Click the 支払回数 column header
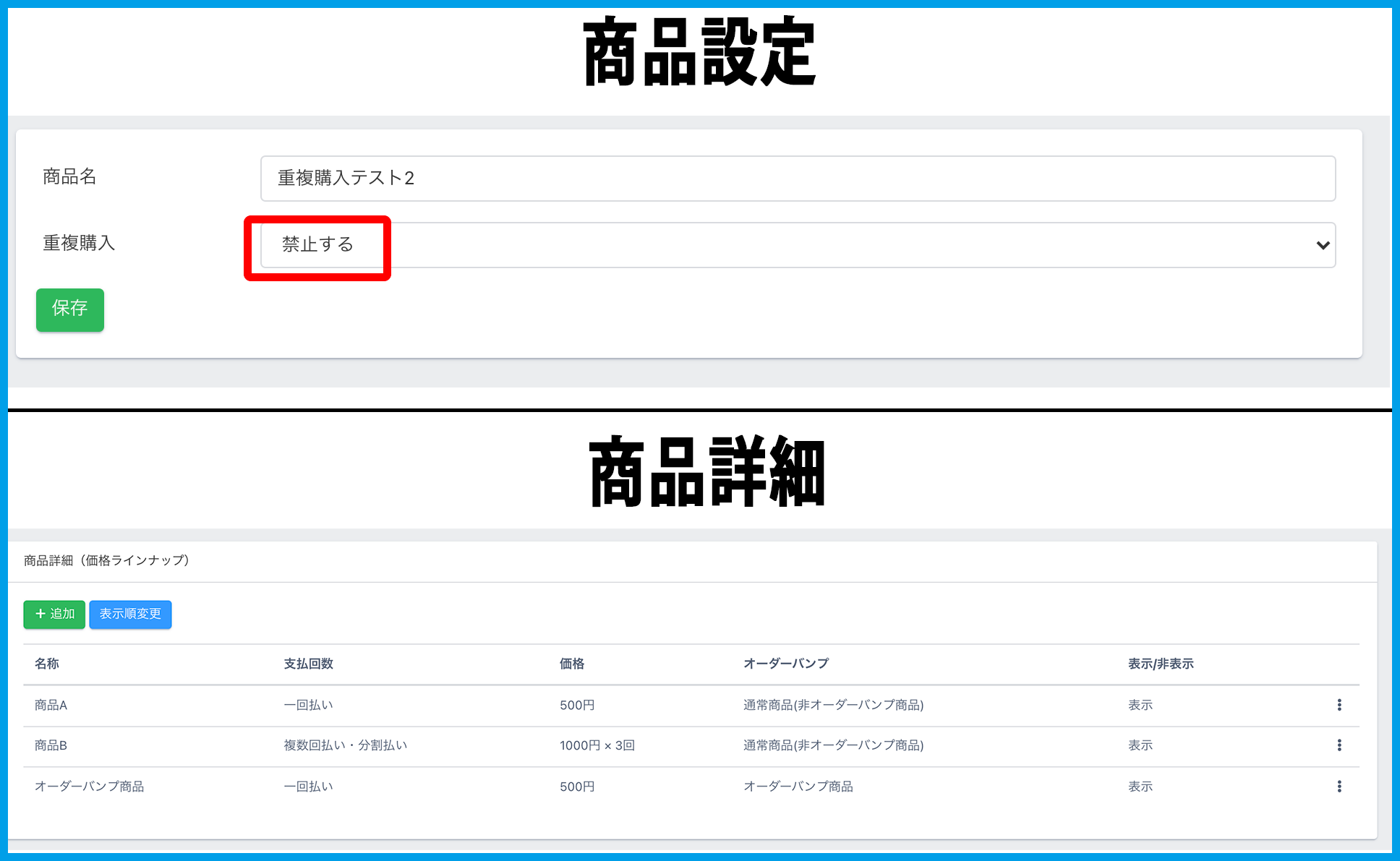This screenshot has height=861, width=1400. pos(308,664)
